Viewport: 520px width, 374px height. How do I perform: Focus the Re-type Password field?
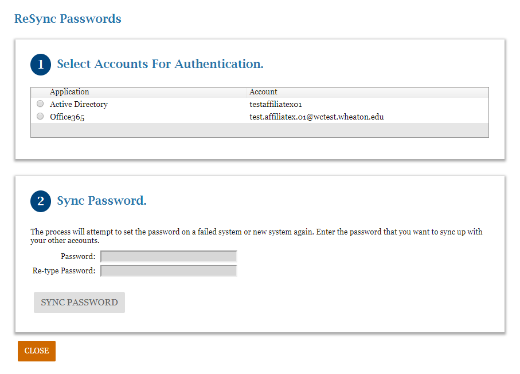point(168,271)
